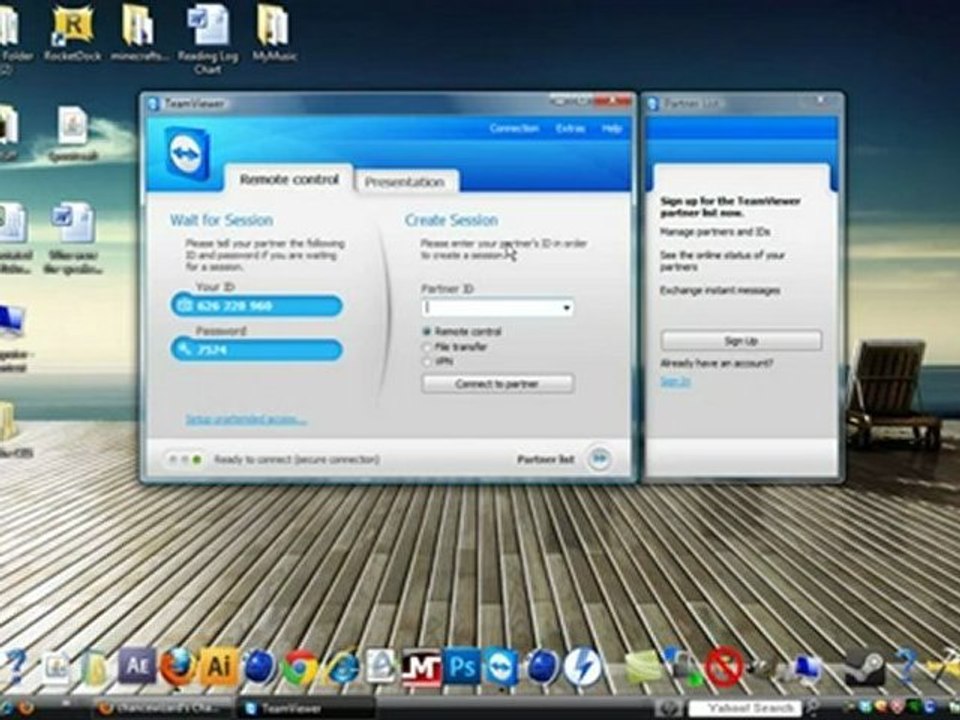Open the Extras menu
This screenshot has width=960, height=720.
click(x=570, y=128)
